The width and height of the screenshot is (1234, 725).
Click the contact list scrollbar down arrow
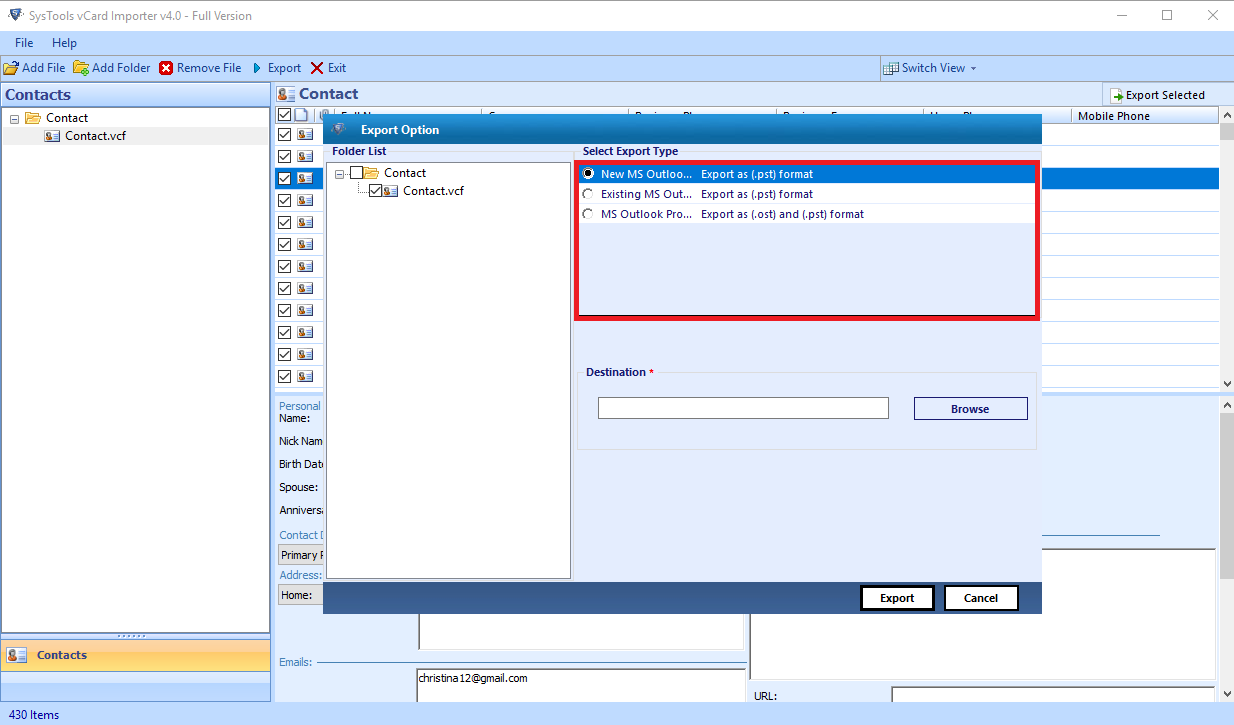1227,383
